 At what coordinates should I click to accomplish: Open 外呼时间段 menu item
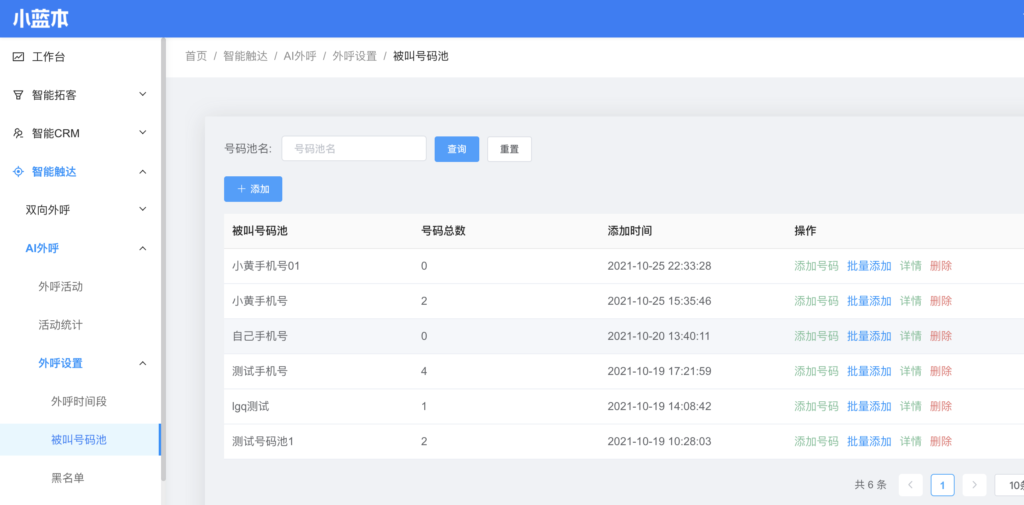tap(79, 401)
